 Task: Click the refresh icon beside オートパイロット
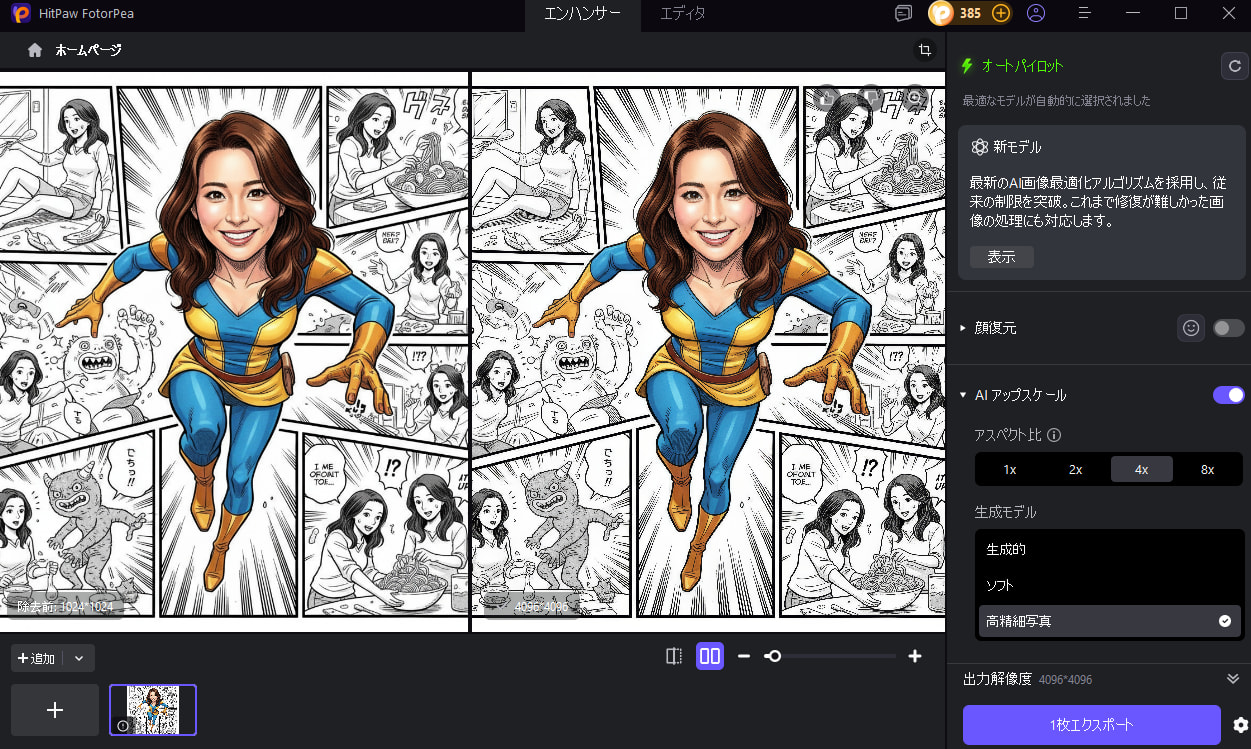click(x=1234, y=66)
